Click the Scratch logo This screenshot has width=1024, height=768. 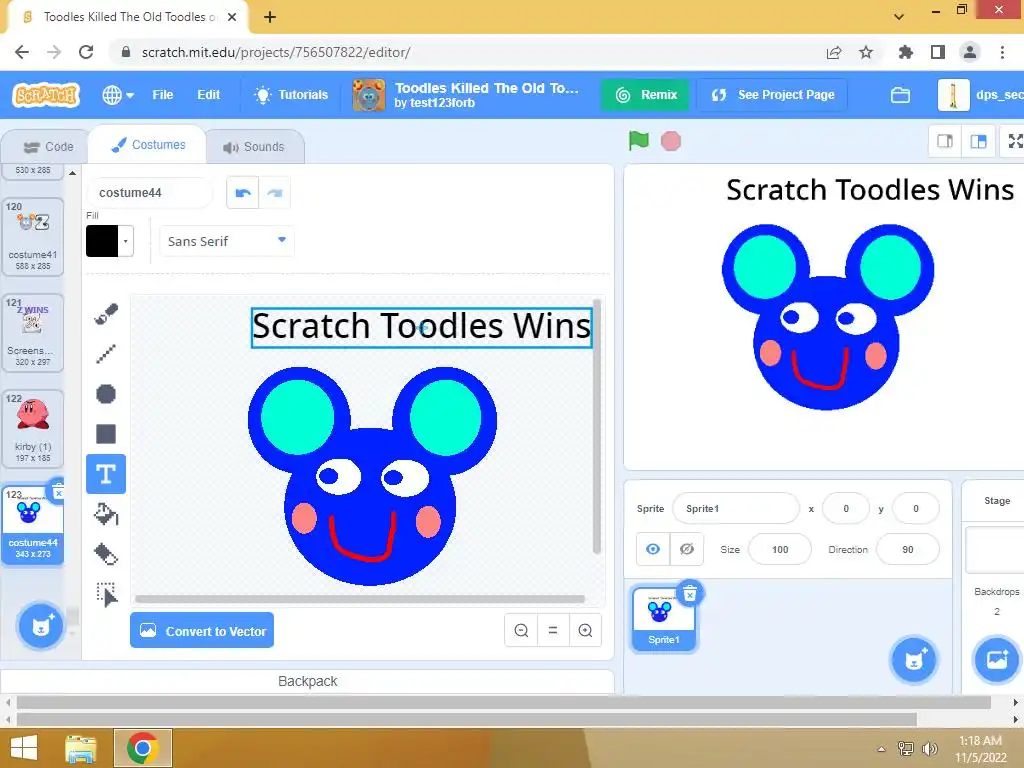click(46, 95)
